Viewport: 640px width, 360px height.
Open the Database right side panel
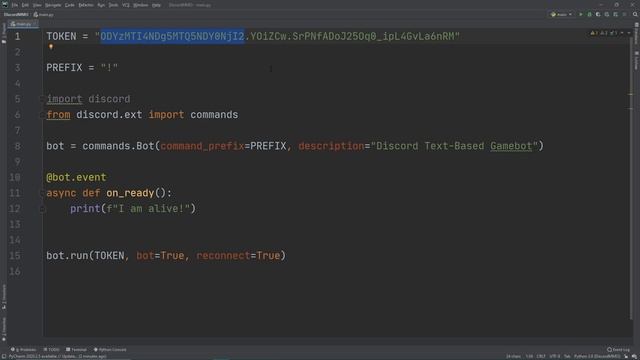[636, 33]
